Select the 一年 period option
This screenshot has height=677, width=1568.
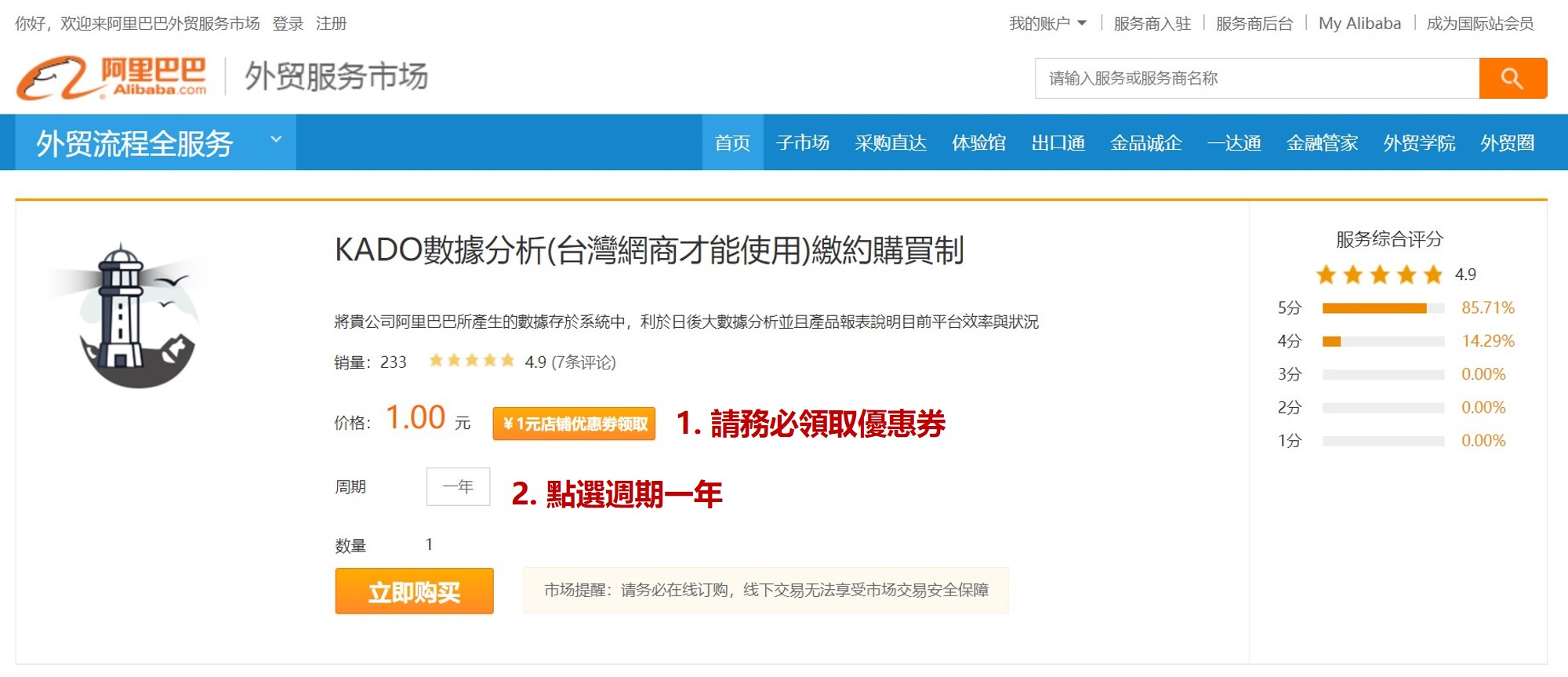point(458,486)
